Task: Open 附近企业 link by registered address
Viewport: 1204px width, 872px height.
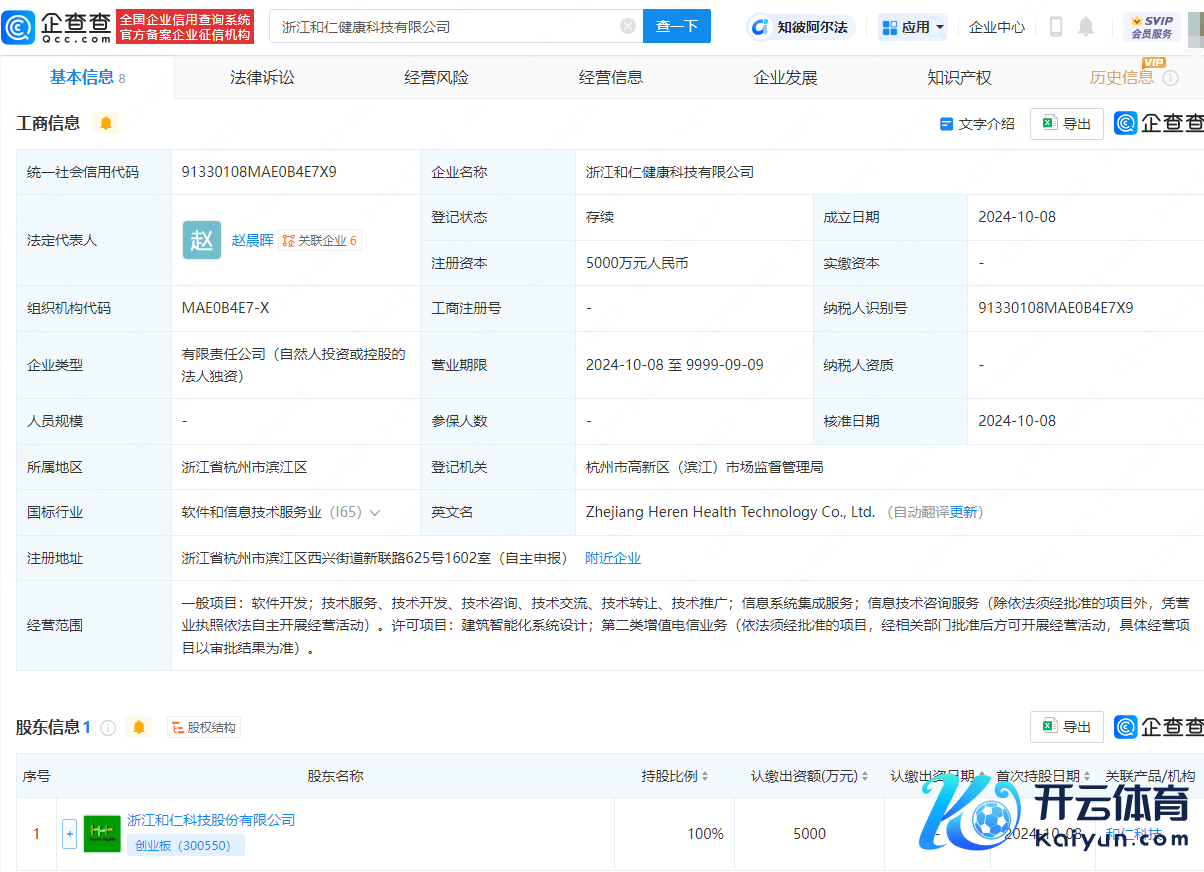Action: point(613,558)
